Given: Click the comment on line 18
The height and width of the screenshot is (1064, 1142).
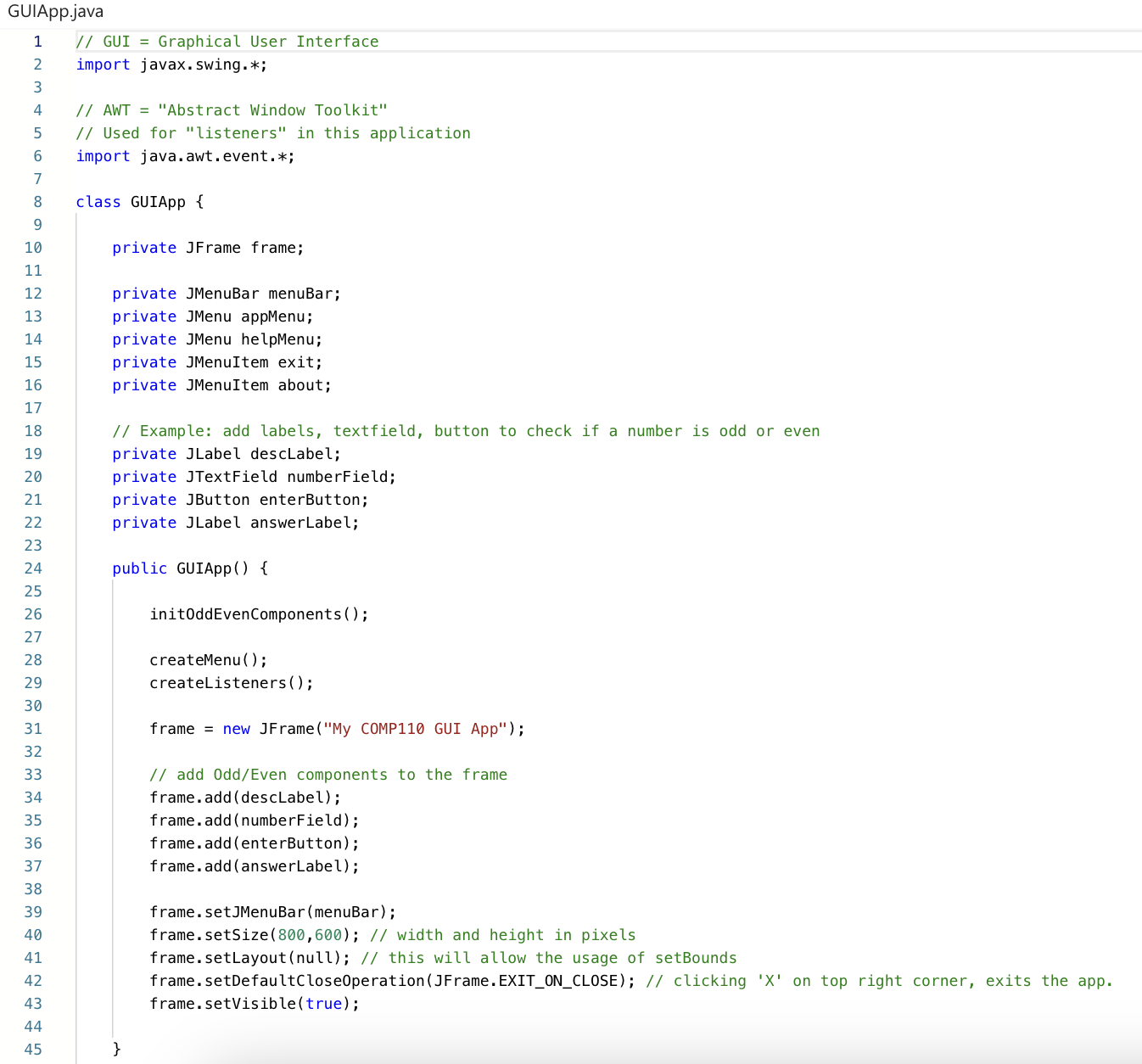Looking at the screenshot, I should (x=465, y=430).
